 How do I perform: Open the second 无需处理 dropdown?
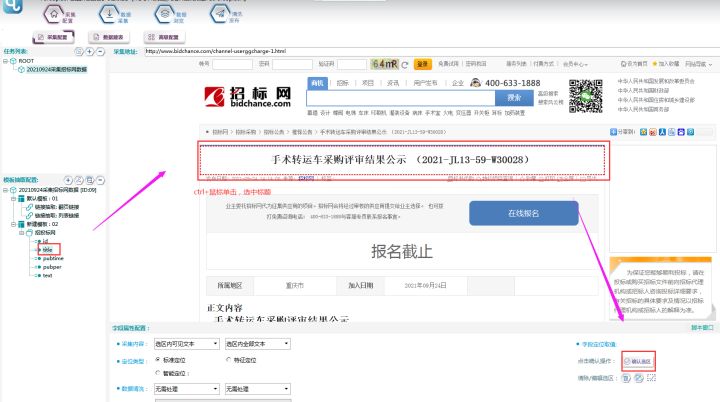click(258, 389)
